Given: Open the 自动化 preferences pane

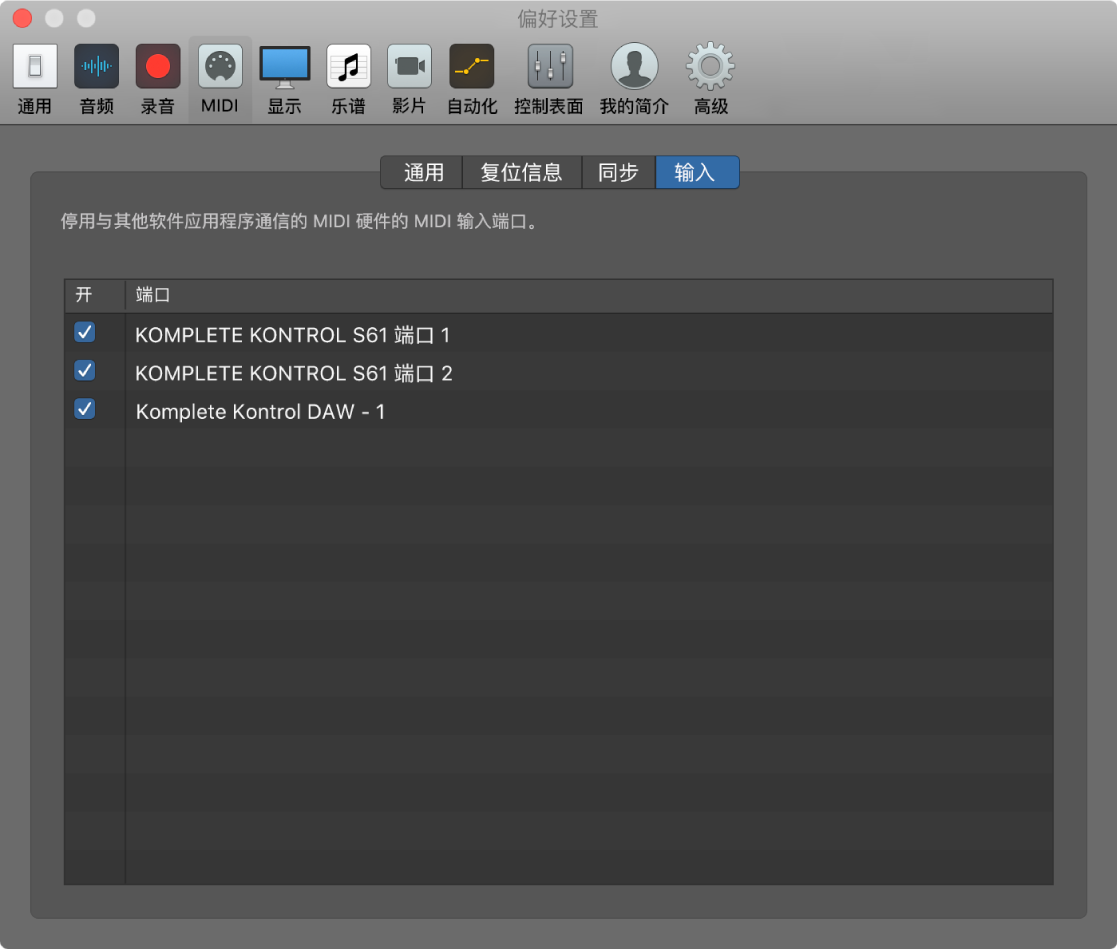Looking at the screenshot, I should pyautogui.click(x=471, y=78).
